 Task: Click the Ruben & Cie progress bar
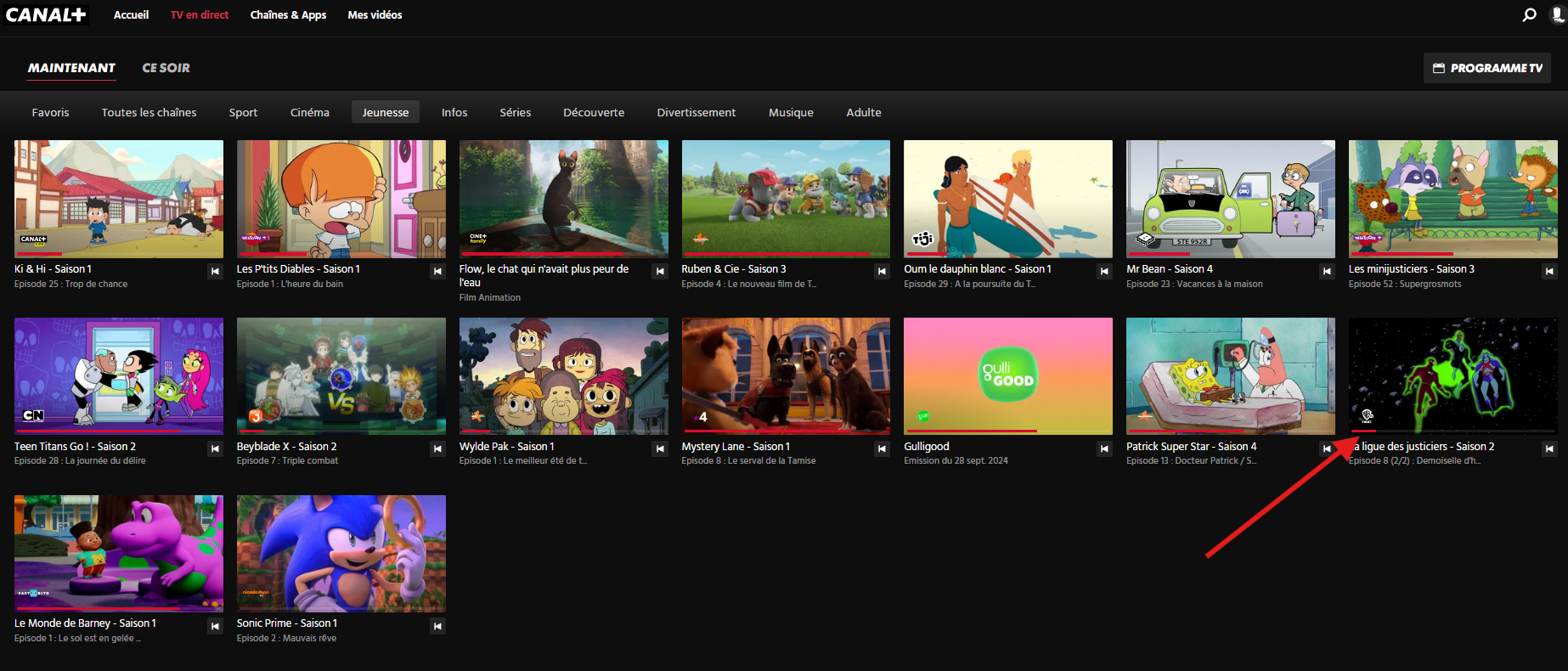tap(786, 254)
